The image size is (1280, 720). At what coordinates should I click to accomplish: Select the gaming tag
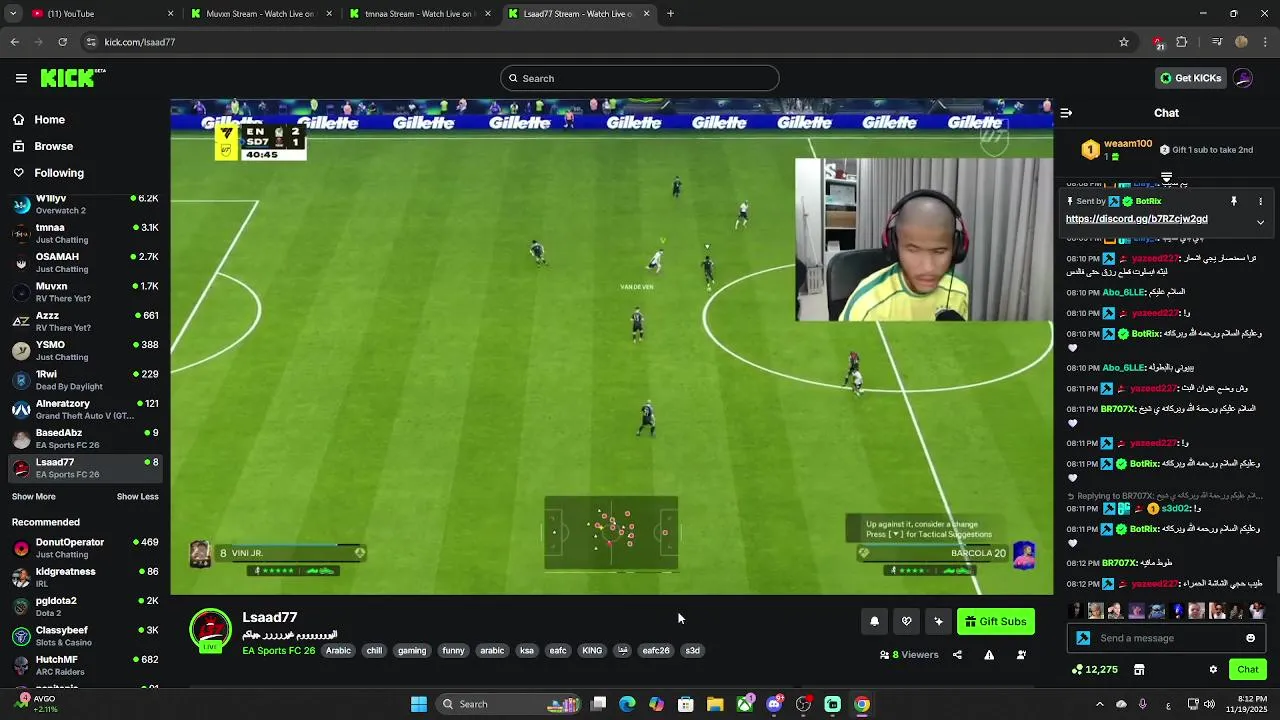coord(412,651)
